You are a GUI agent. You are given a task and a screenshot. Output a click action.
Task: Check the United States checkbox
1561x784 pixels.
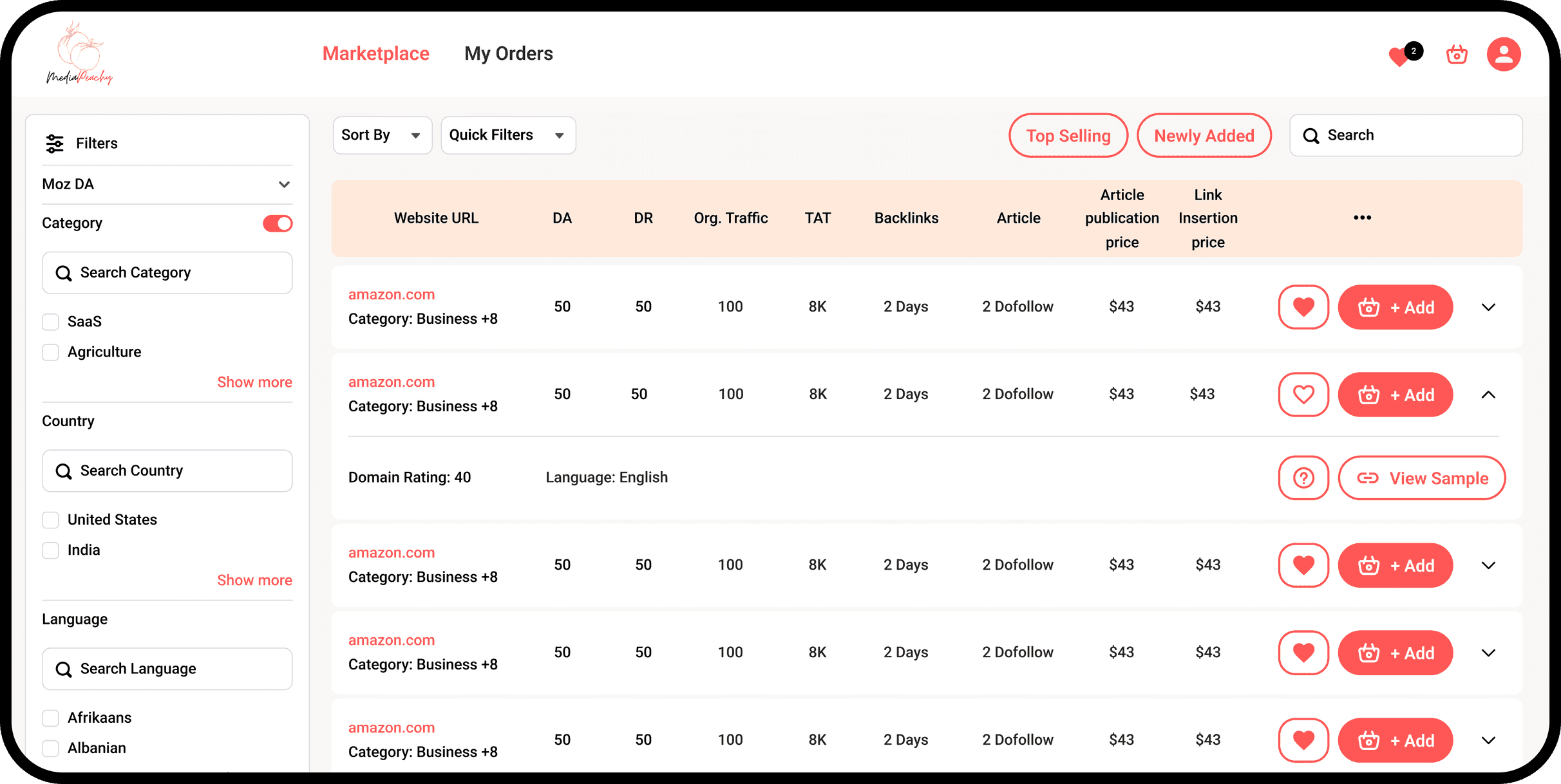tap(50, 520)
